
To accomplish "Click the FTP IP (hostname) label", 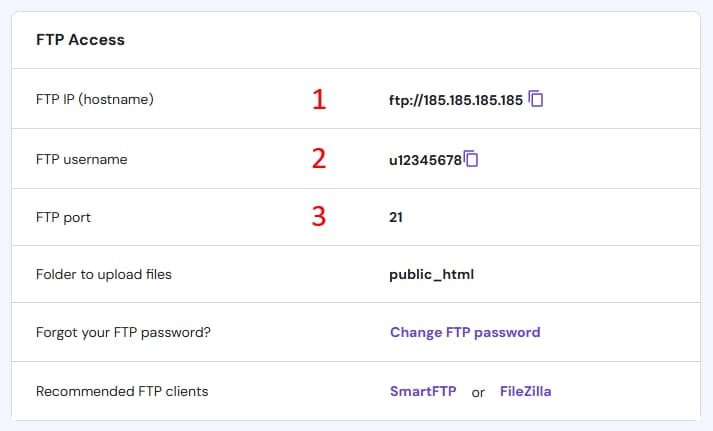I will coord(95,99).
